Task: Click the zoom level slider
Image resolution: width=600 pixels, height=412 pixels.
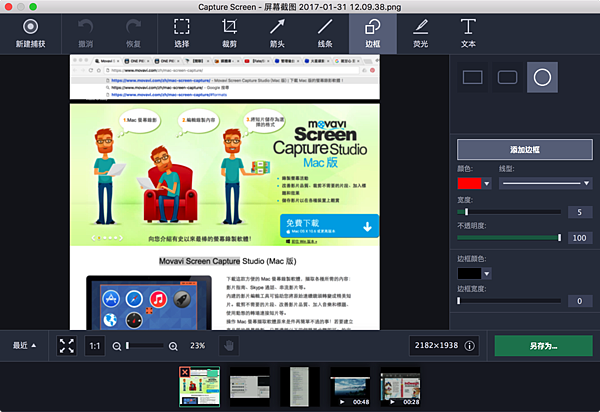Action: (145, 346)
